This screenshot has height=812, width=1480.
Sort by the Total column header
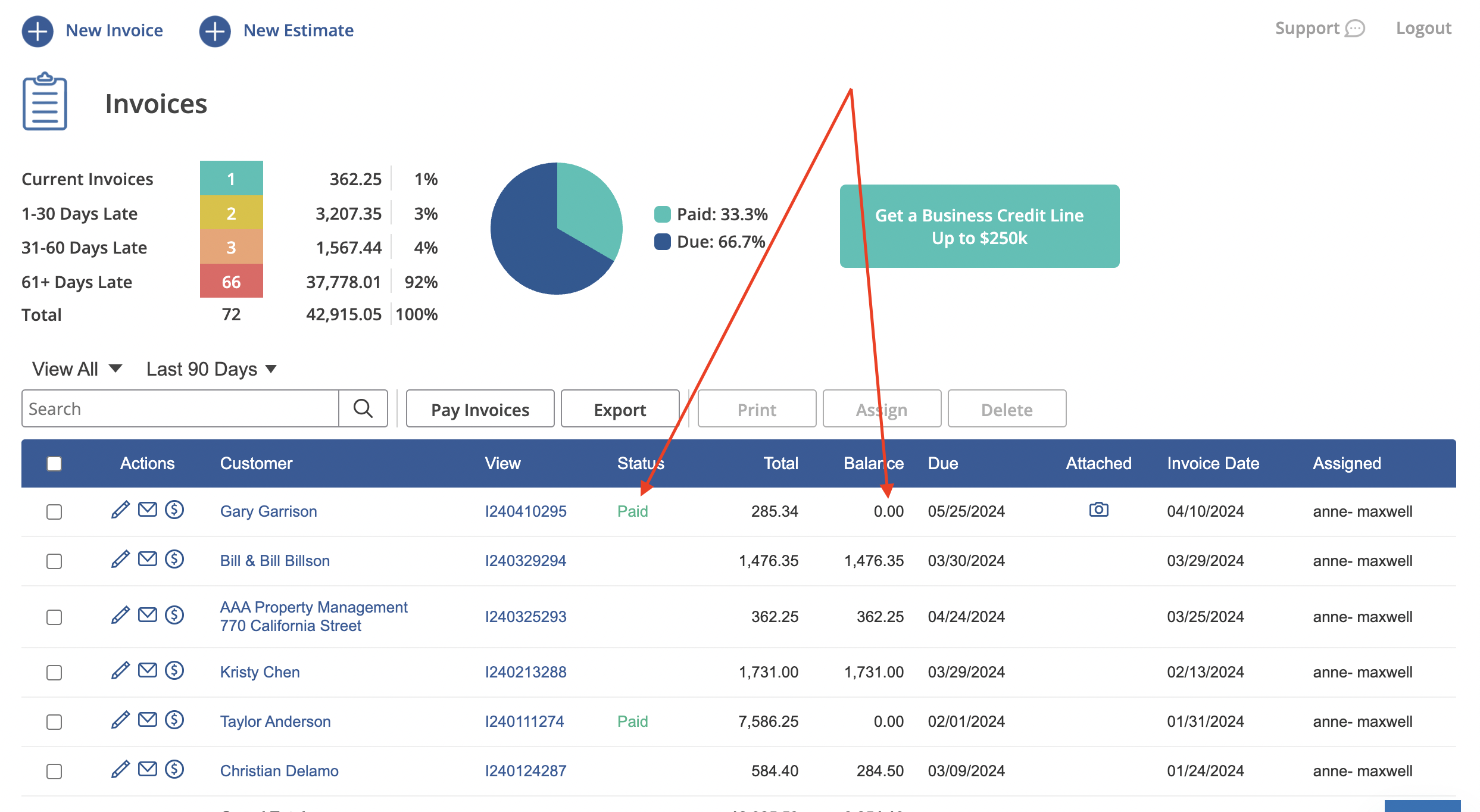point(780,463)
